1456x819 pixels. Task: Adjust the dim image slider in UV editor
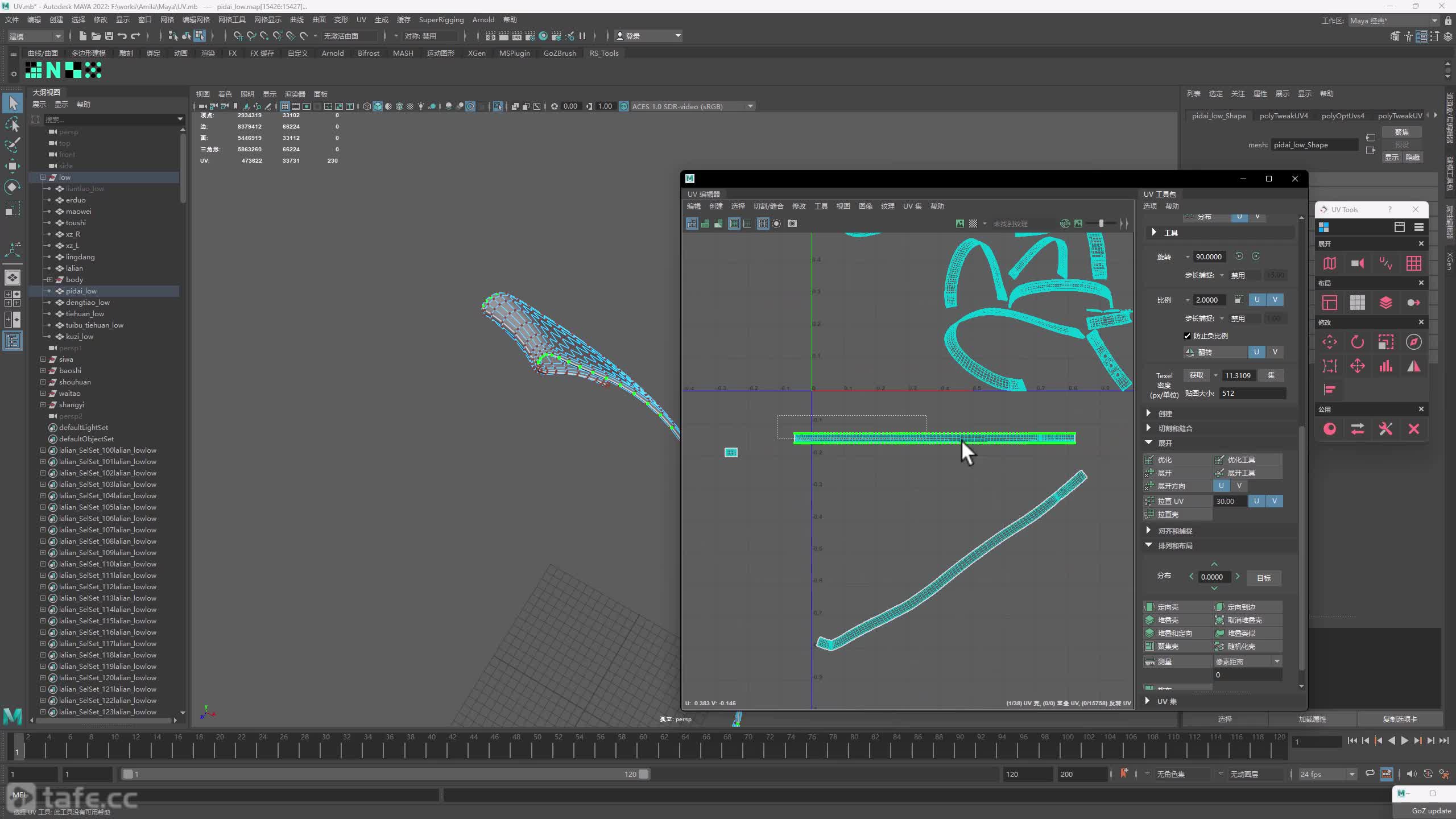pyautogui.click(x=1102, y=224)
